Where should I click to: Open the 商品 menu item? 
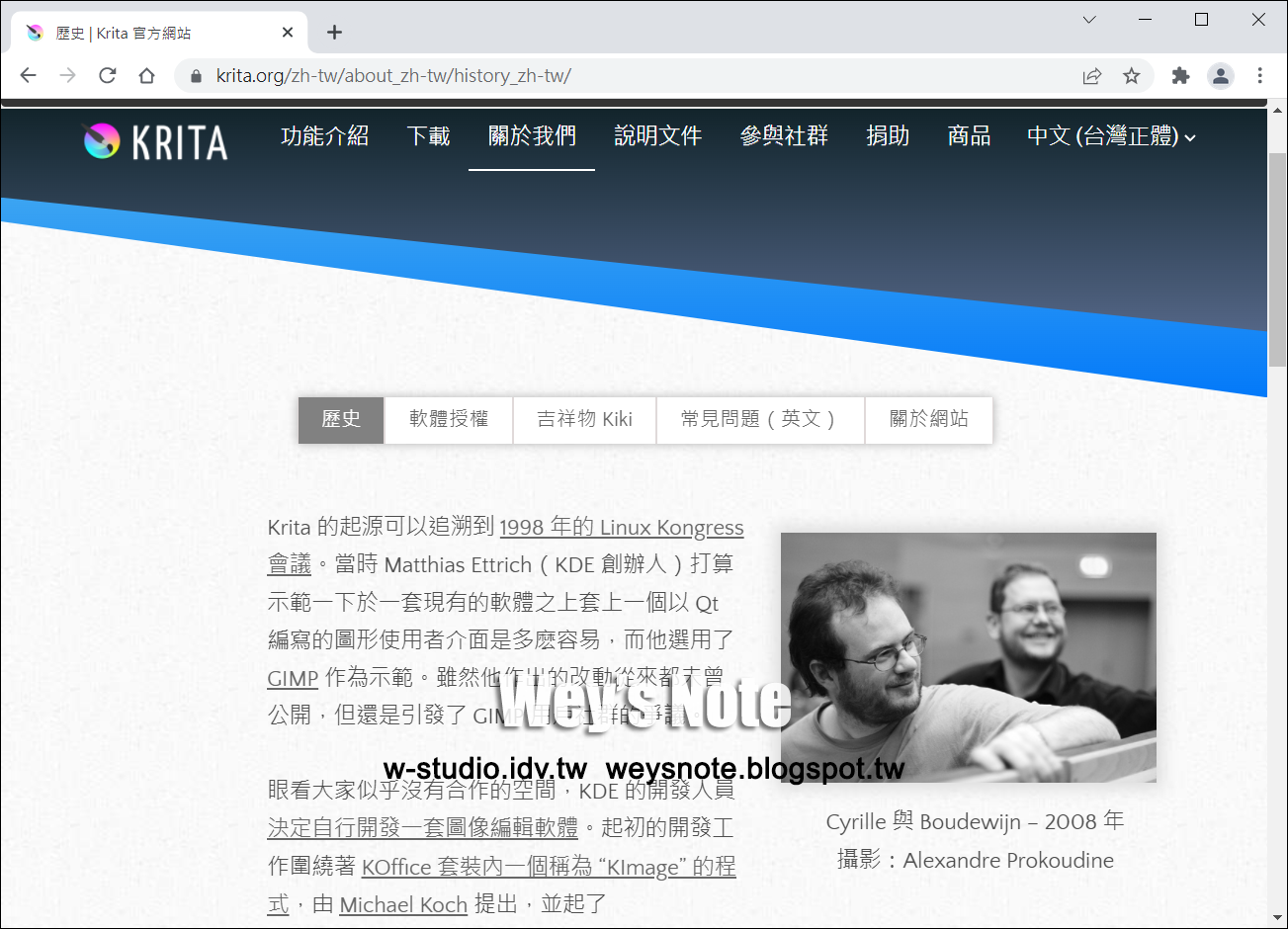(x=969, y=136)
